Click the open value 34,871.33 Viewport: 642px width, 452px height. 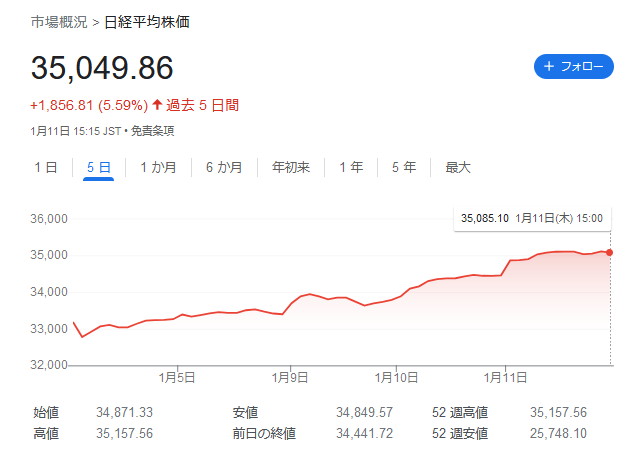point(124,412)
